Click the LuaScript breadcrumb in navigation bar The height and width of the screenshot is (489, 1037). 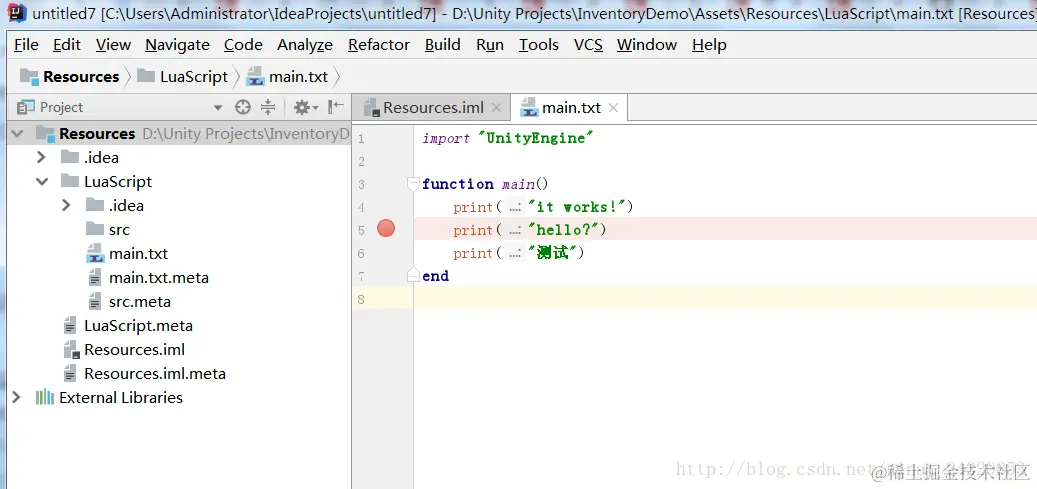click(183, 77)
